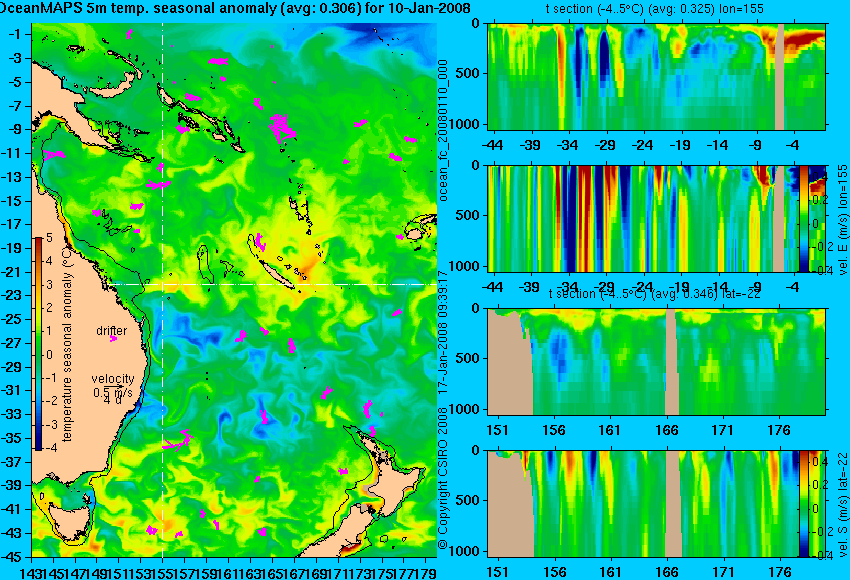850x580 pixels.
Task: Click the 'velocity' legend label on the map
Action: (x=113, y=379)
